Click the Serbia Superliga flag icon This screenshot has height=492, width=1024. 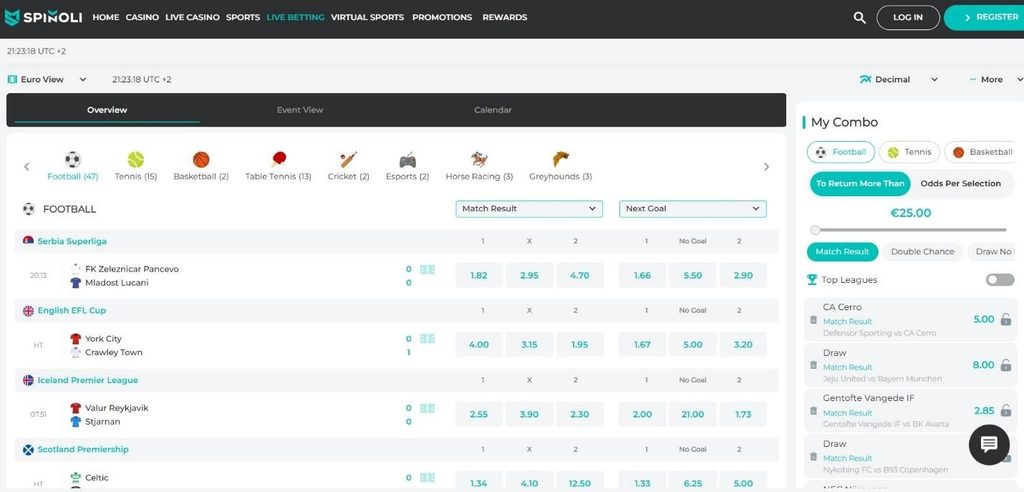coord(28,241)
